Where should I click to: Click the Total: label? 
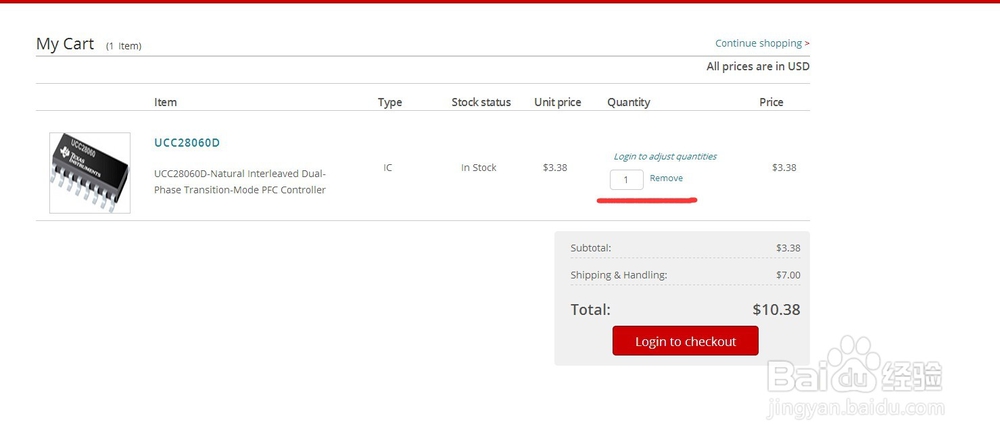pos(591,310)
